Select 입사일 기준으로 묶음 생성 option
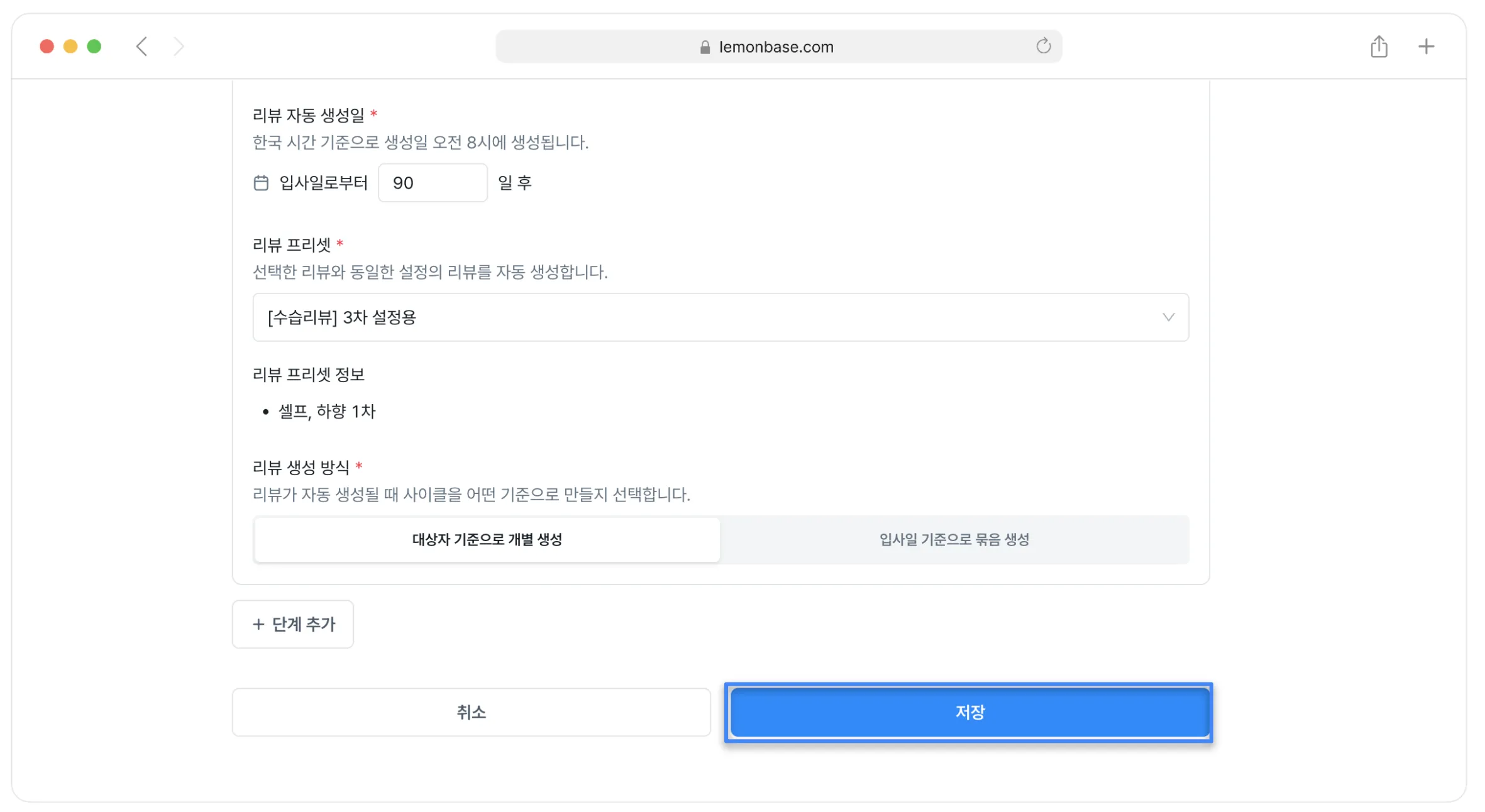 [x=954, y=539]
